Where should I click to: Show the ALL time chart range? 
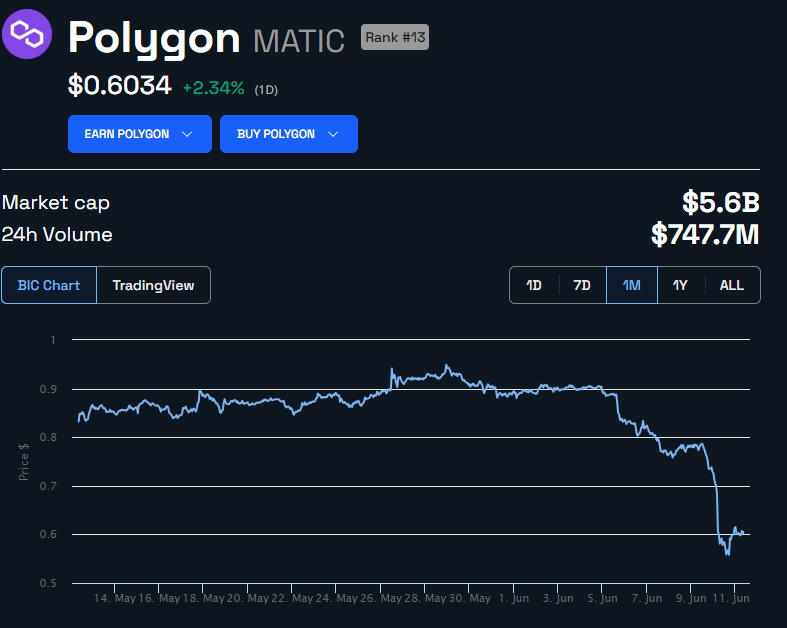point(732,285)
